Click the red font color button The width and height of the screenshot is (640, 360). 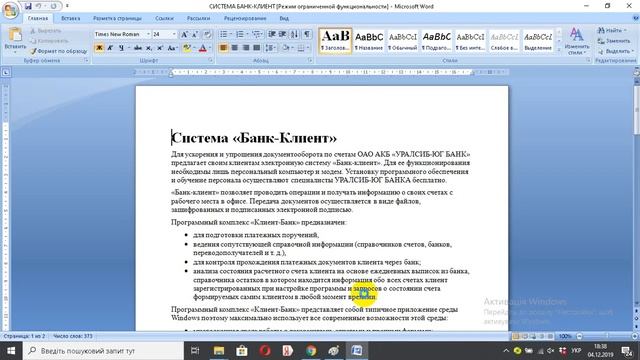(x=202, y=48)
